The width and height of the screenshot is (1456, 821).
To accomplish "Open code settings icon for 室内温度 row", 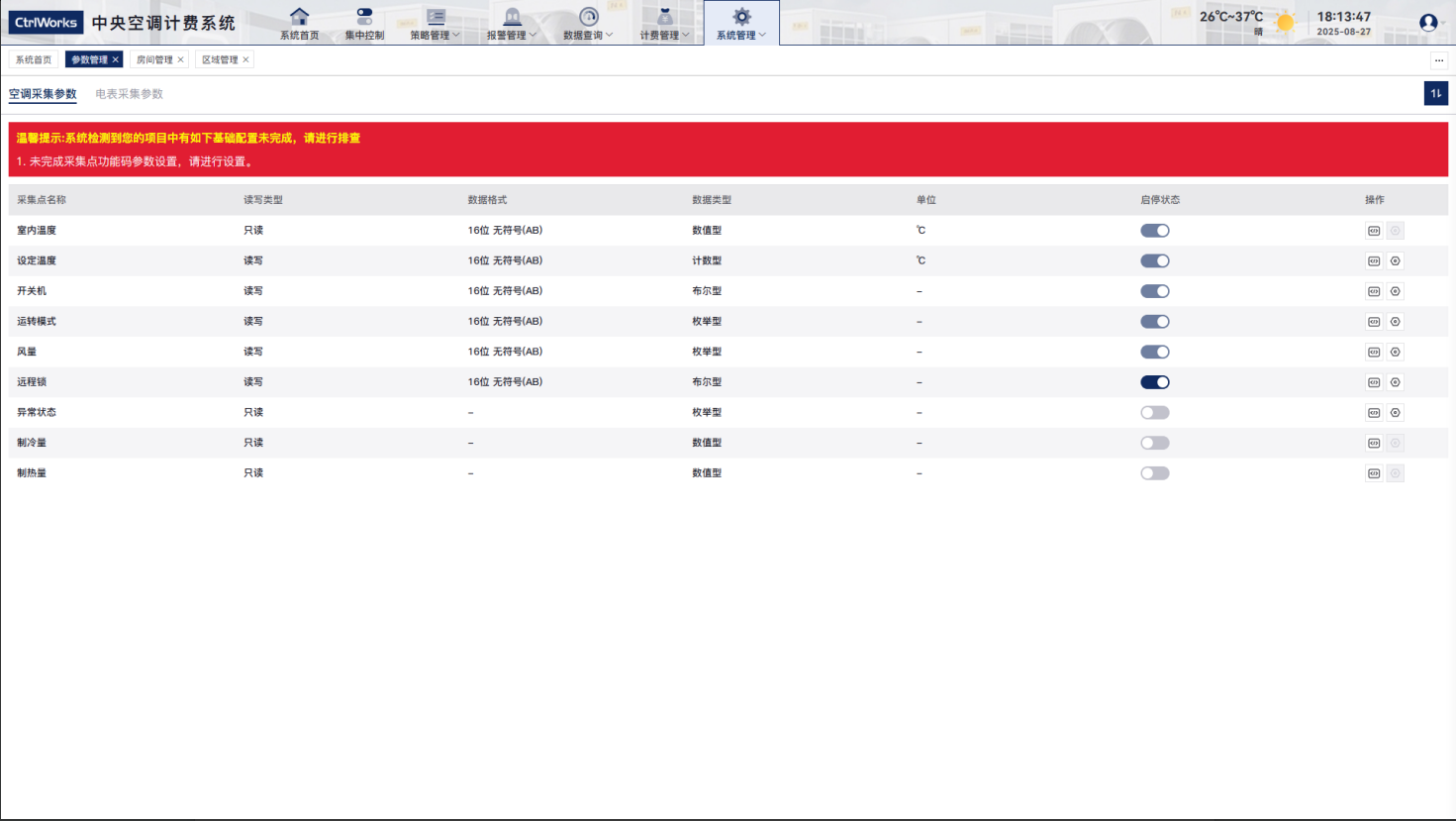I will [x=1374, y=231].
